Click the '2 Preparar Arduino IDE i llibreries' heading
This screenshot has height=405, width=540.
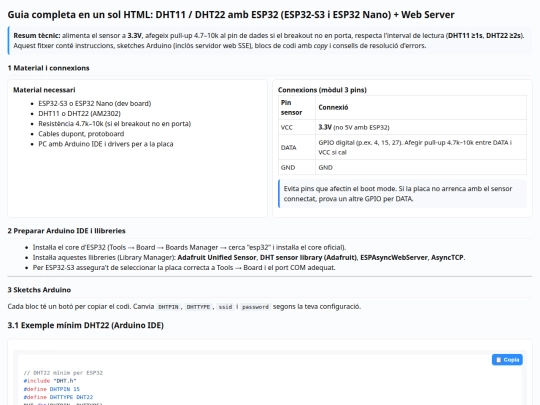[66, 231]
